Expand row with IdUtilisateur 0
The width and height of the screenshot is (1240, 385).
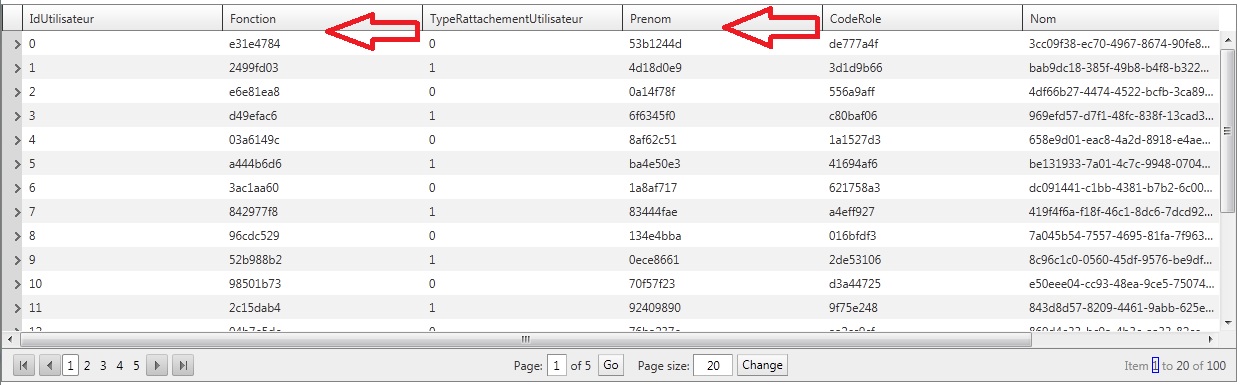pos(17,44)
